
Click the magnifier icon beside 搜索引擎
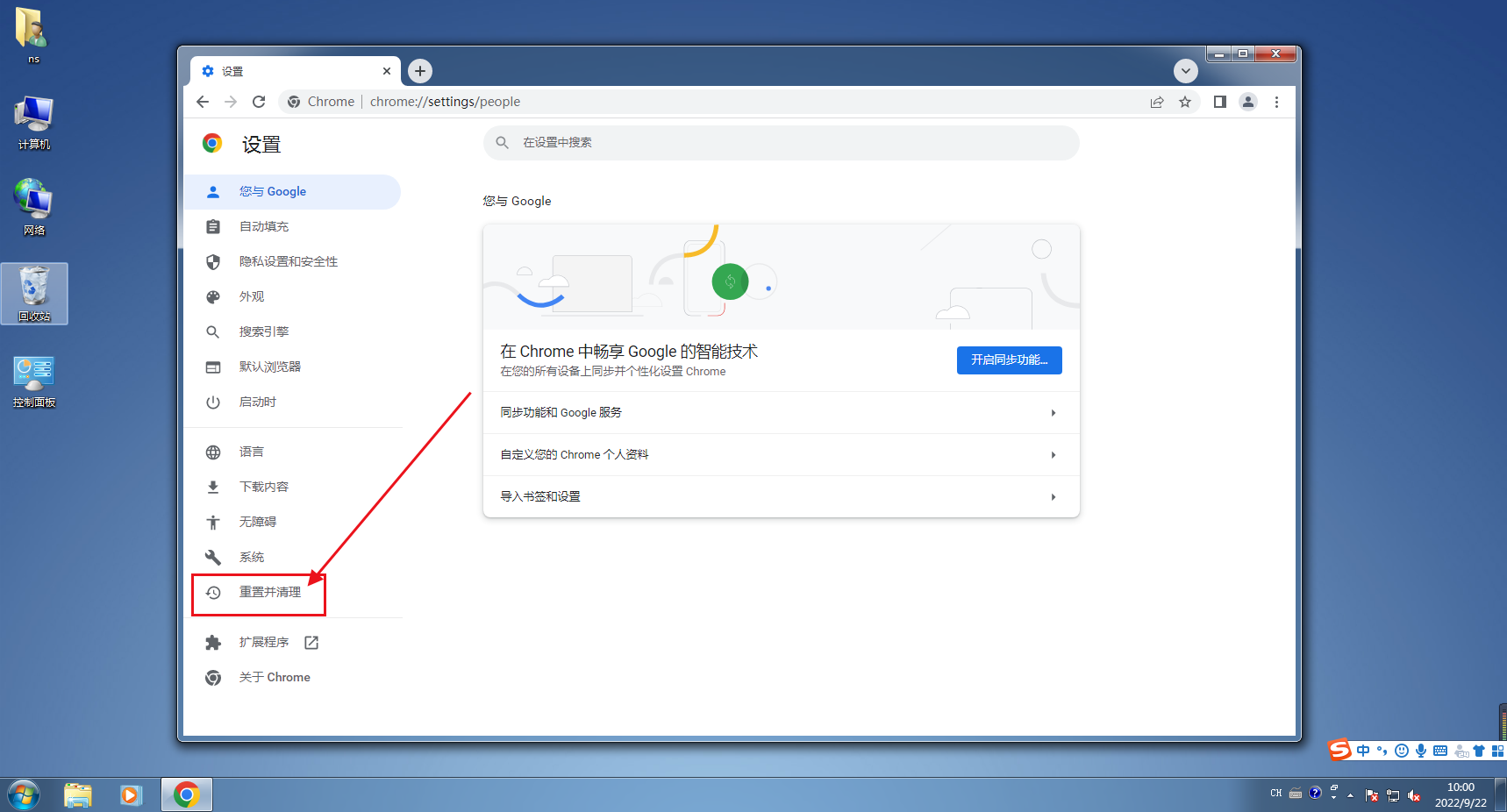tap(213, 331)
